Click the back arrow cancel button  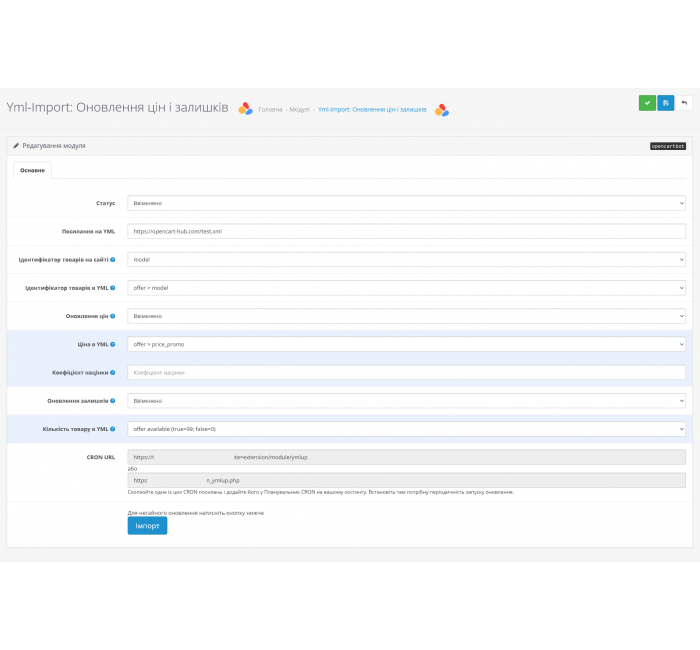pyautogui.click(x=683, y=103)
